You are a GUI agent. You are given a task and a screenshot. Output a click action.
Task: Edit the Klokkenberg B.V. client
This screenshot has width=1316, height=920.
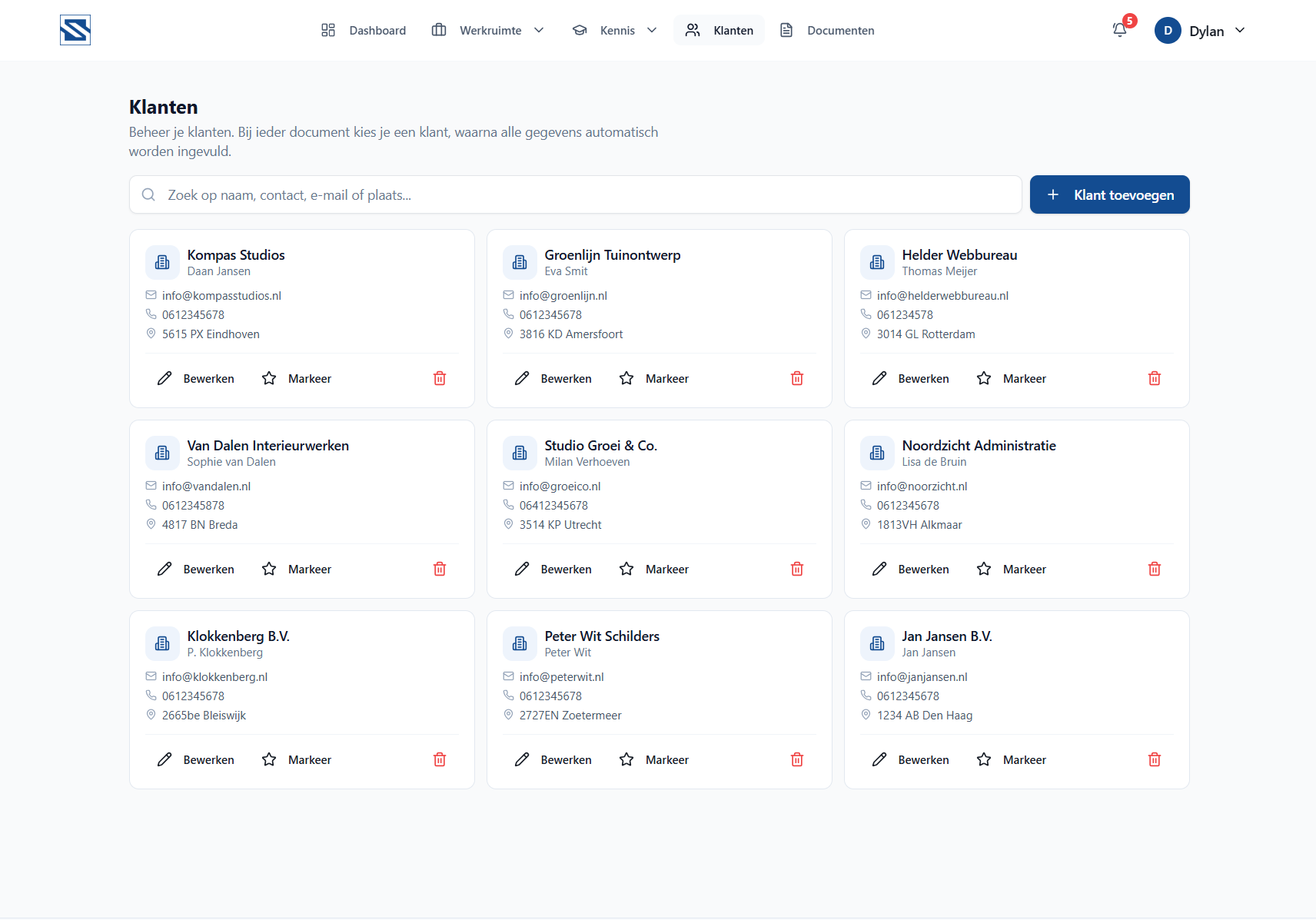(x=196, y=759)
